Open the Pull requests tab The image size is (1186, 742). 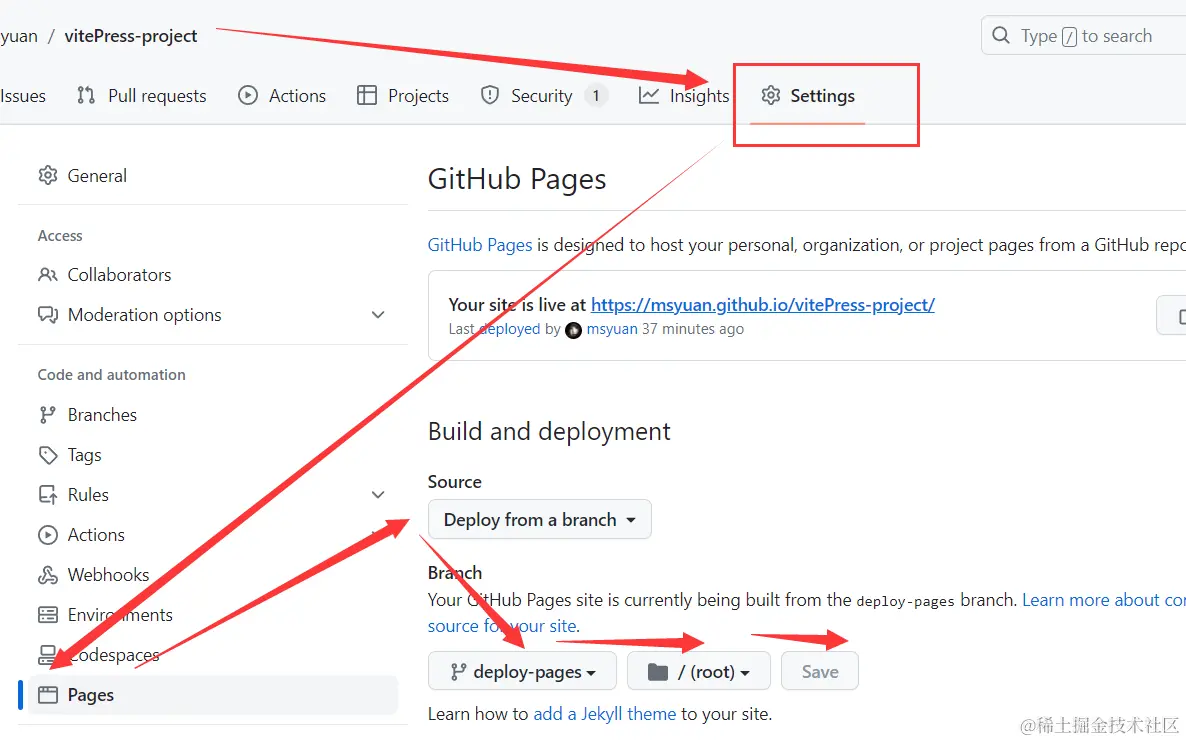point(141,96)
